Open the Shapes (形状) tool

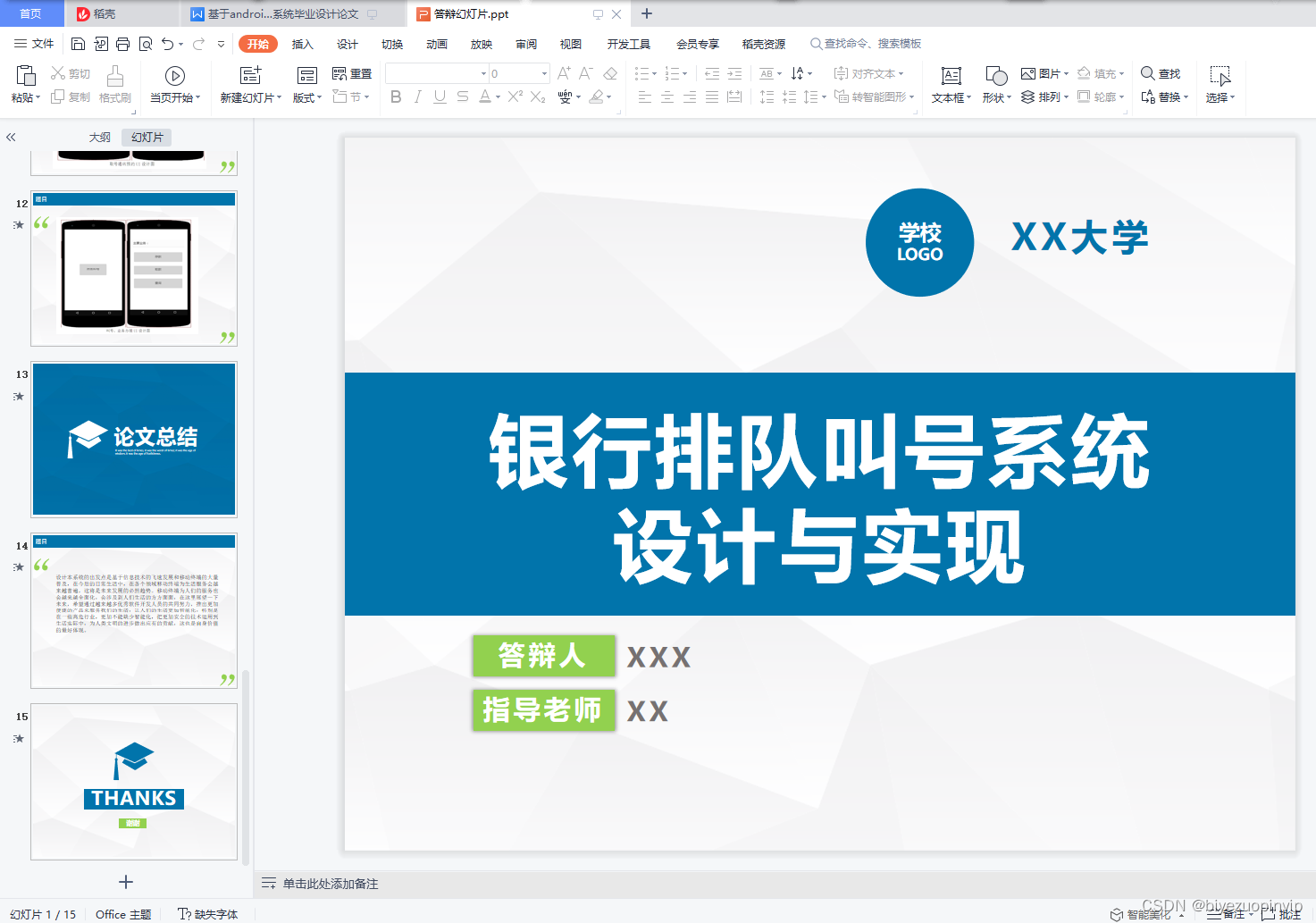pyautogui.click(x=996, y=85)
